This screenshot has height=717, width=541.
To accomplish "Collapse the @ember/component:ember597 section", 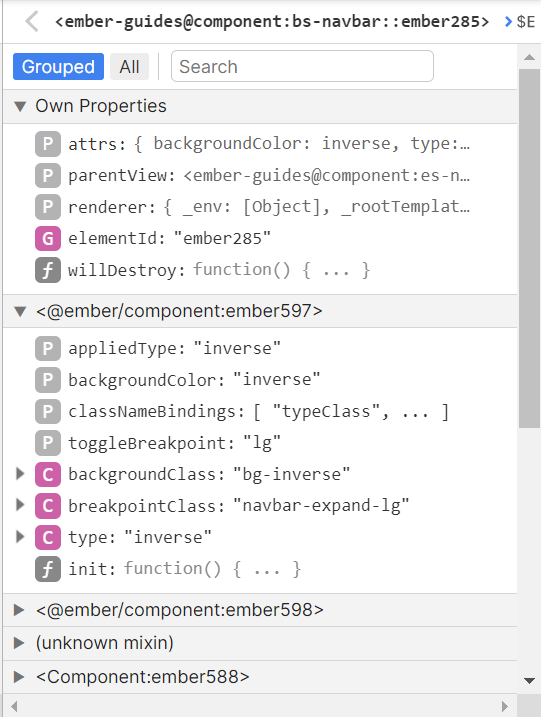I will 20,311.
